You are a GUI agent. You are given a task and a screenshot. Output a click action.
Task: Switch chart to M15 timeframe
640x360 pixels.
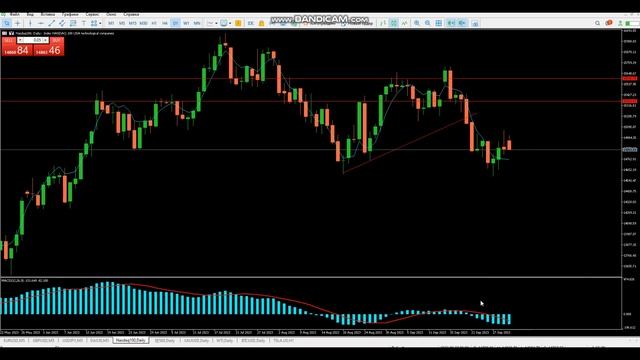coord(132,23)
